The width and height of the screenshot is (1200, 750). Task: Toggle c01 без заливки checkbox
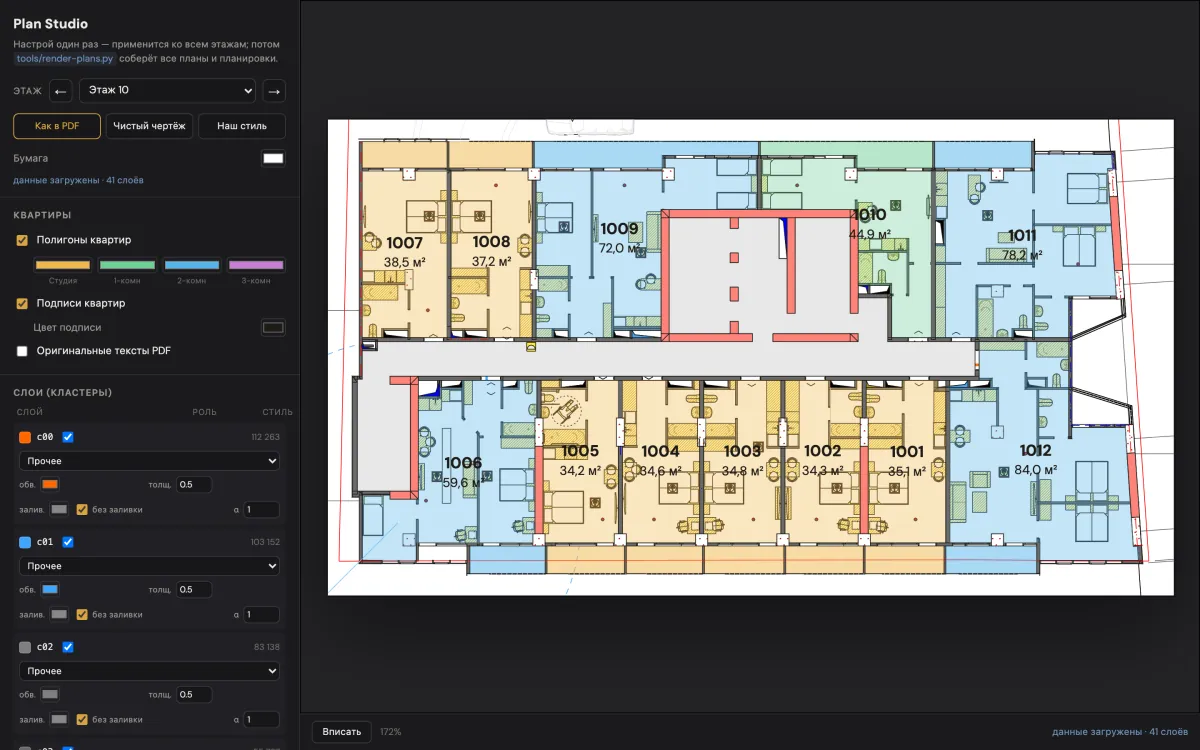(x=82, y=614)
